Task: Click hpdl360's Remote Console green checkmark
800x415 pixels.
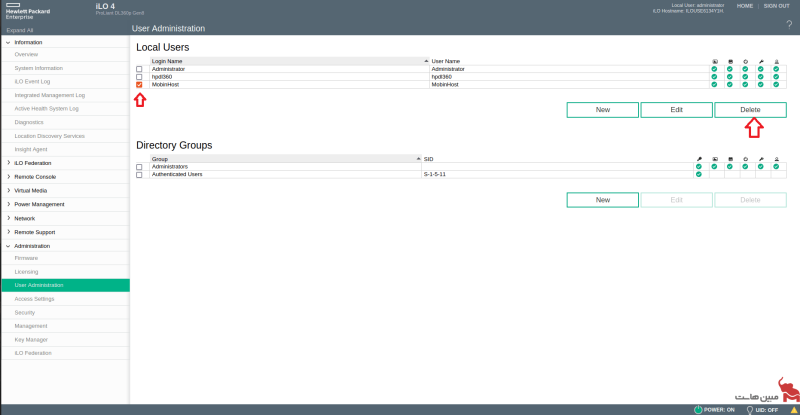Action: click(714, 77)
